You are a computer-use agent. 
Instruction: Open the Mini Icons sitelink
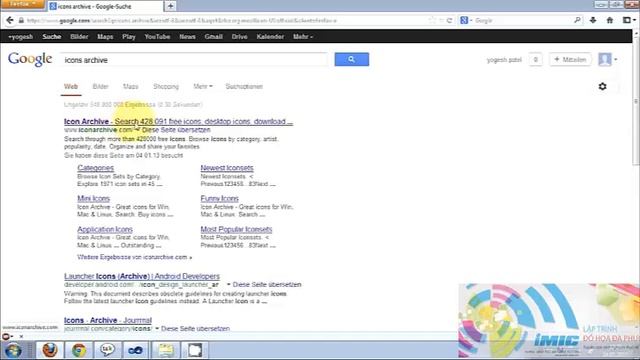93,198
